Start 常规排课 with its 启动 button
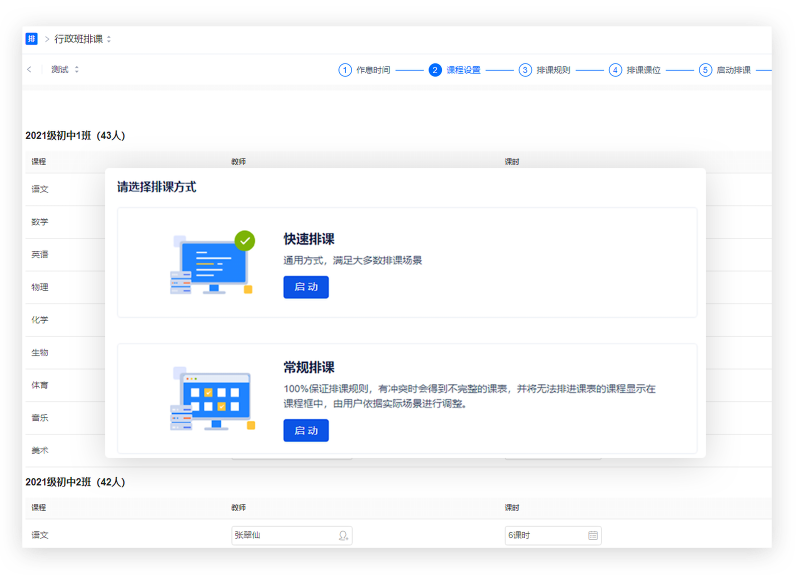The image size is (803, 575). pyautogui.click(x=306, y=431)
